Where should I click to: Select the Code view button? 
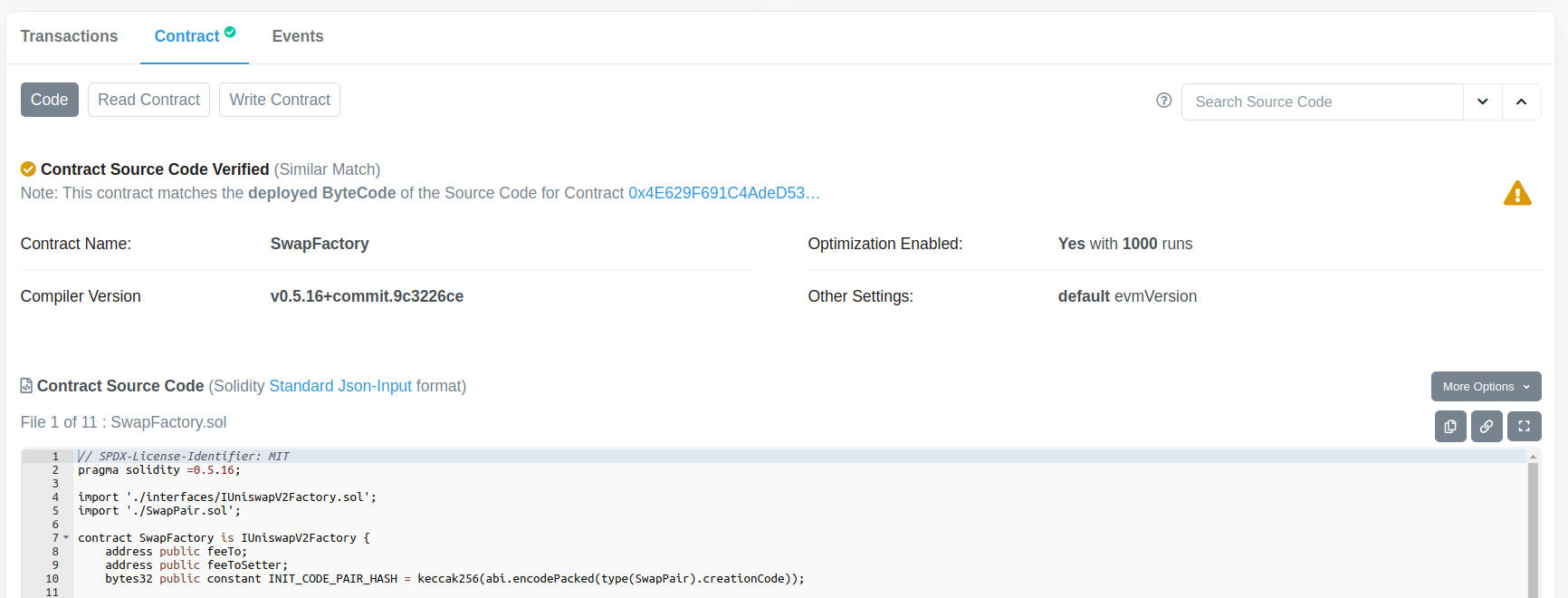click(50, 100)
